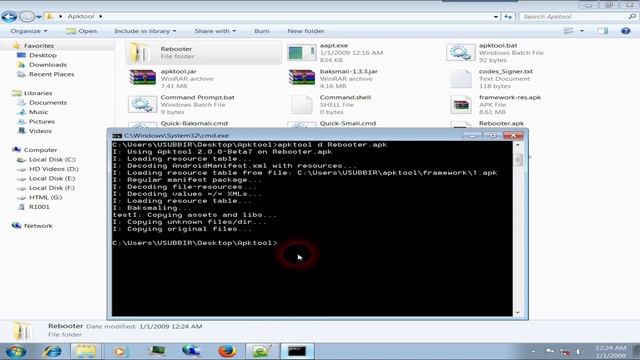Select Downloads under Favorites
640x360 pixels.
[x=48, y=64]
